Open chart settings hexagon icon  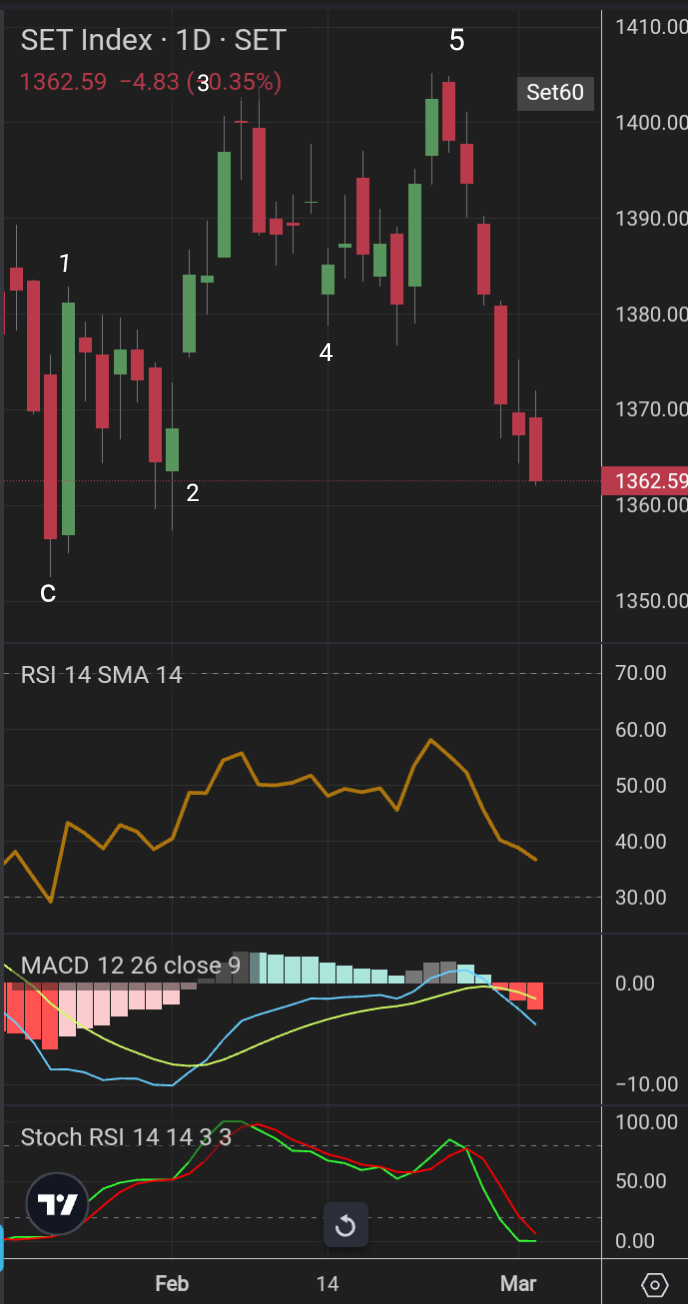654,1284
